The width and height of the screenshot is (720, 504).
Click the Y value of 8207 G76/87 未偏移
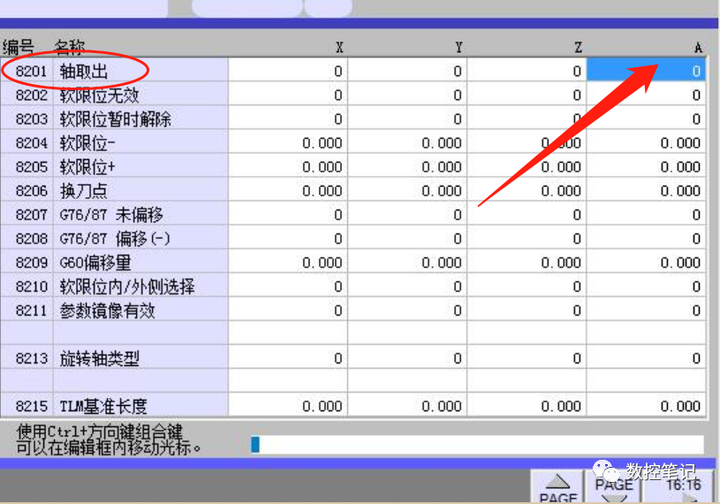pyautogui.click(x=407, y=214)
